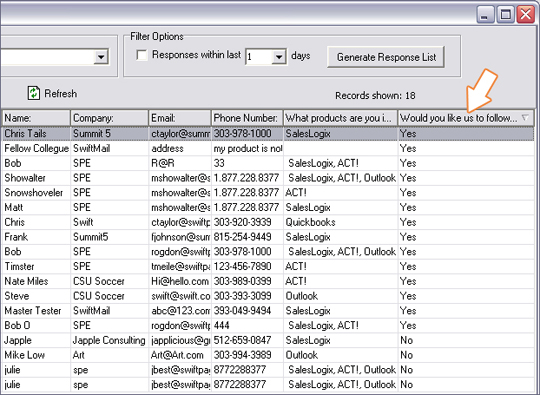Viewport: 540px width, 395px height.
Task: Click the my product is not cell
Action: click(x=247, y=148)
